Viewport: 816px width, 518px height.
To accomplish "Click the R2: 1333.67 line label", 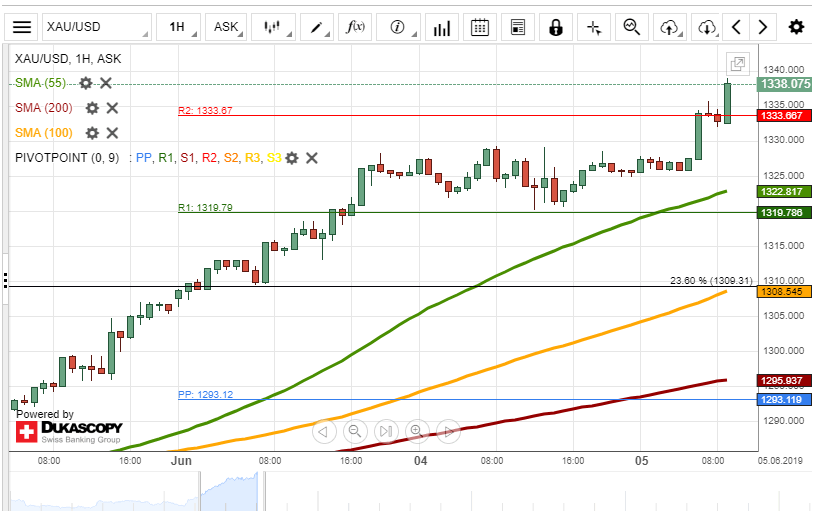I will tap(205, 110).
